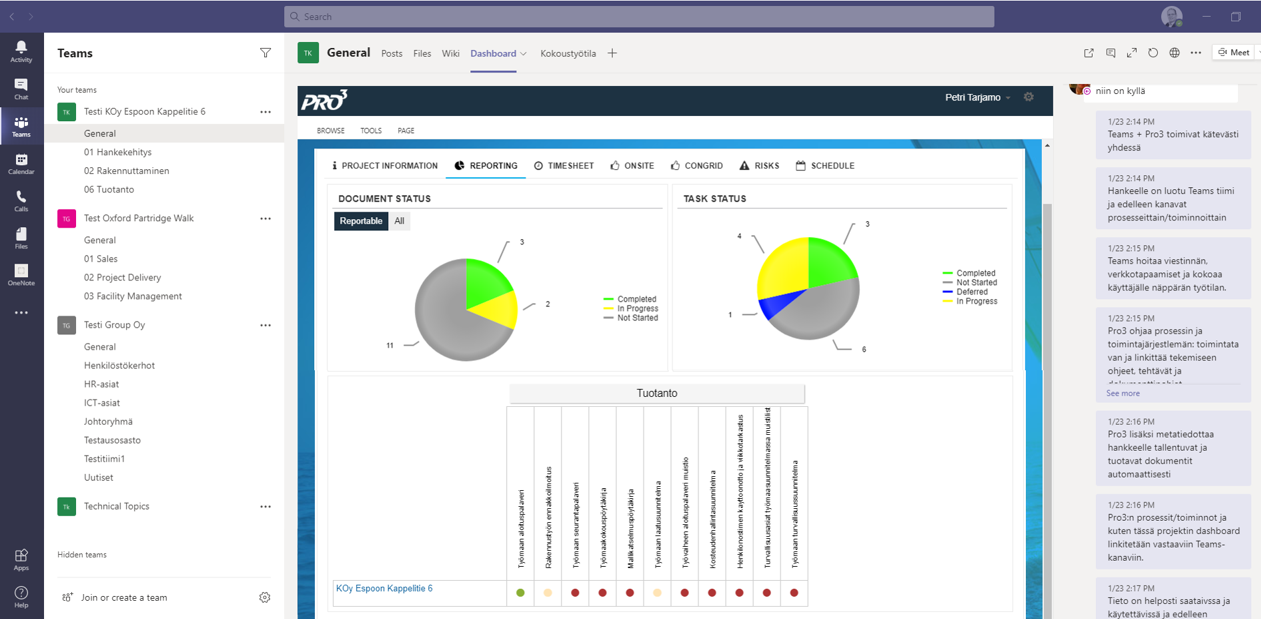Click the Search box in the title bar
This screenshot has height=619, width=1261.
pyautogui.click(x=639, y=17)
